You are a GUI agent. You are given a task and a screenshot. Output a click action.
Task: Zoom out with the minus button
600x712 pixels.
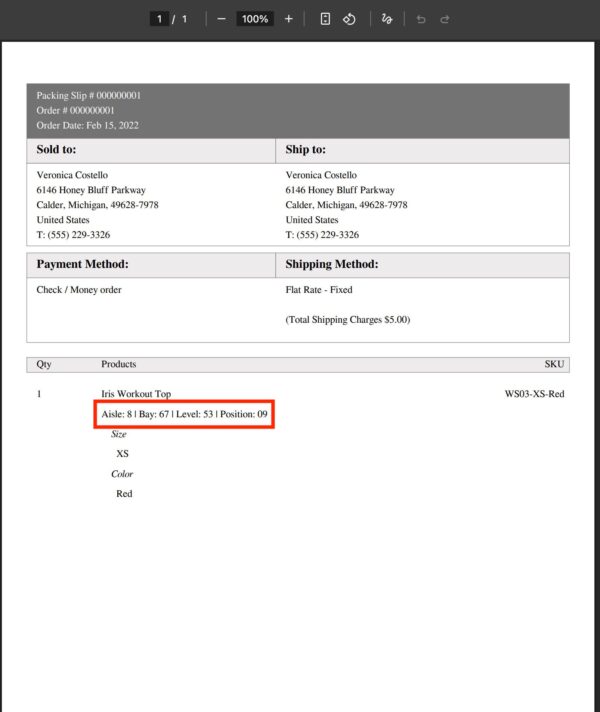pos(221,19)
